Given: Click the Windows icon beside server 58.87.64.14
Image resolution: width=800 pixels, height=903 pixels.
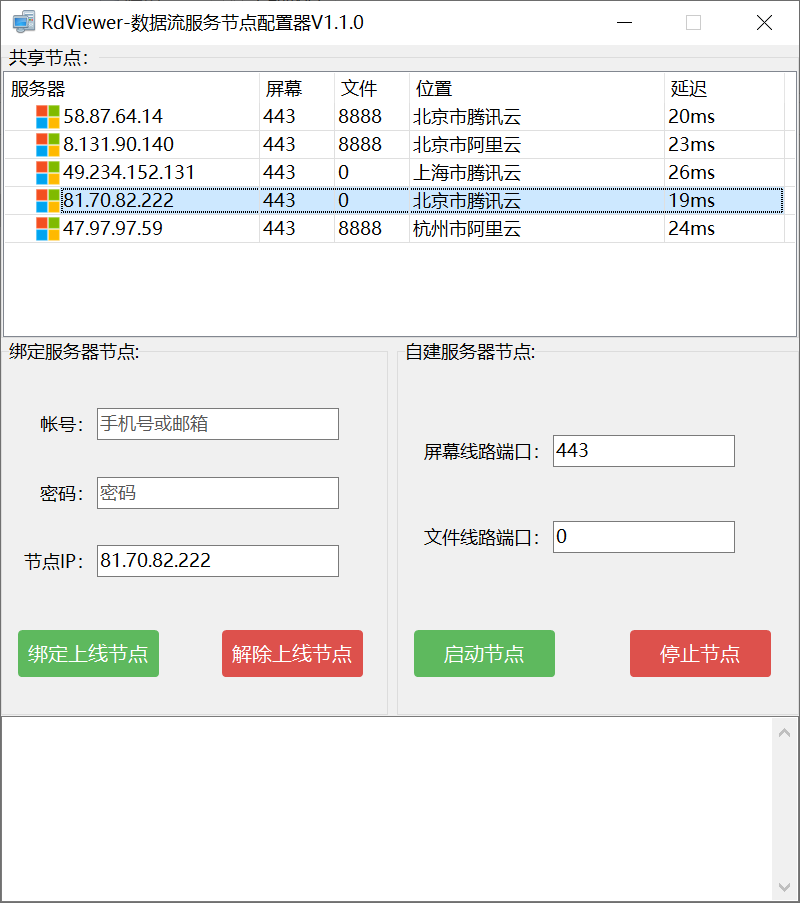Looking at the screenshot, I should [x=47, y=116].
